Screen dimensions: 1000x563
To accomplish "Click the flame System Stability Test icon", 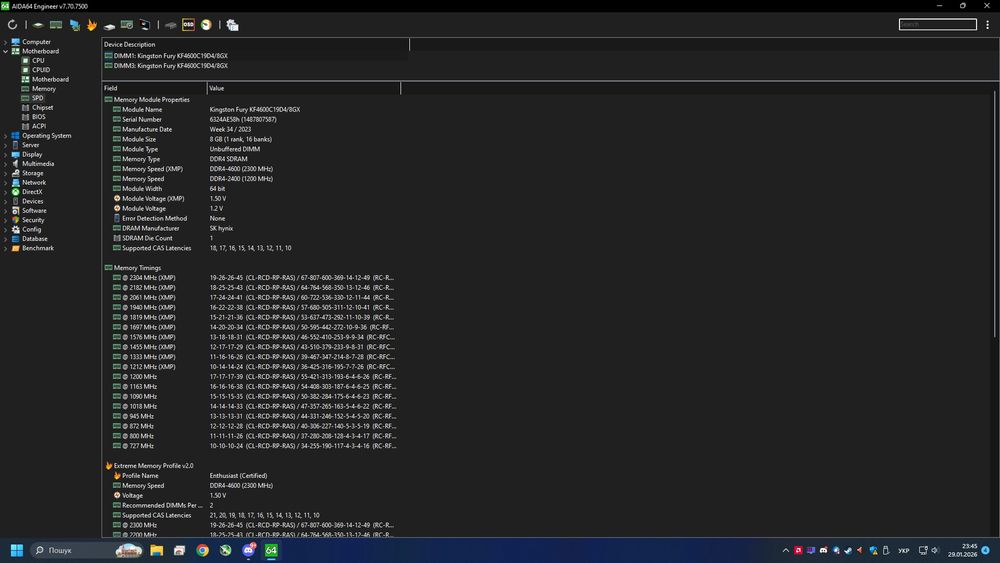I will [x=92, y=25].
